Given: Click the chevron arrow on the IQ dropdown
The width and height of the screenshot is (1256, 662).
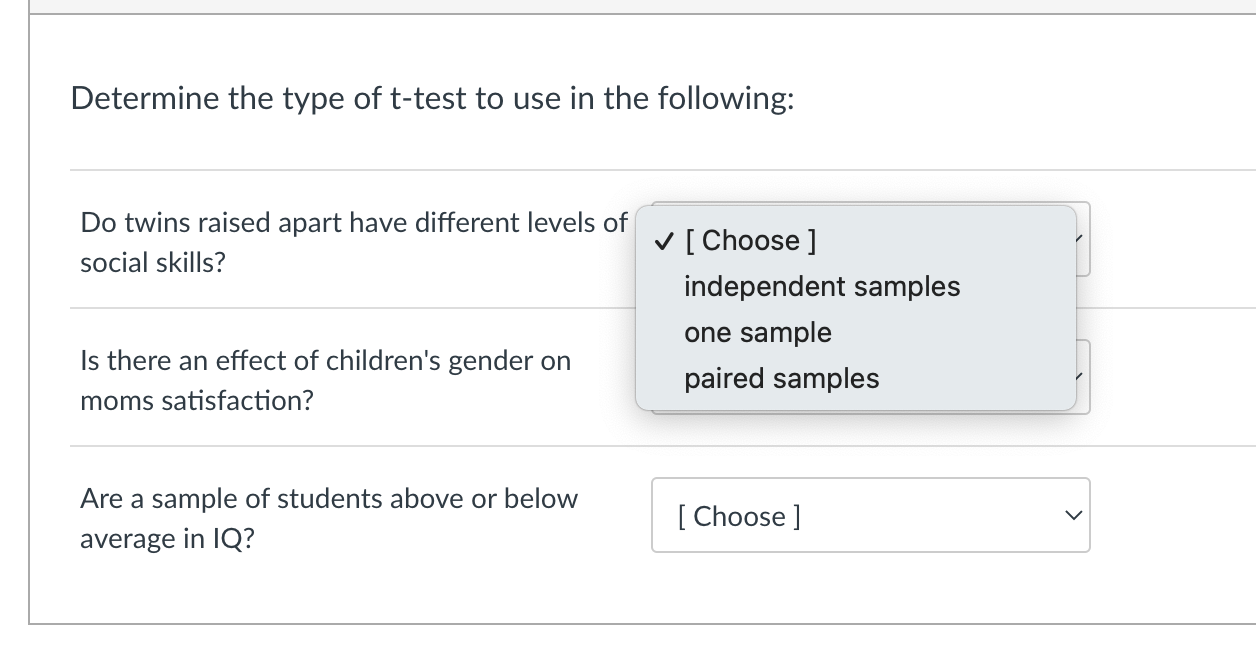Looking at the screenshot, I should (x=1073, y=516).
